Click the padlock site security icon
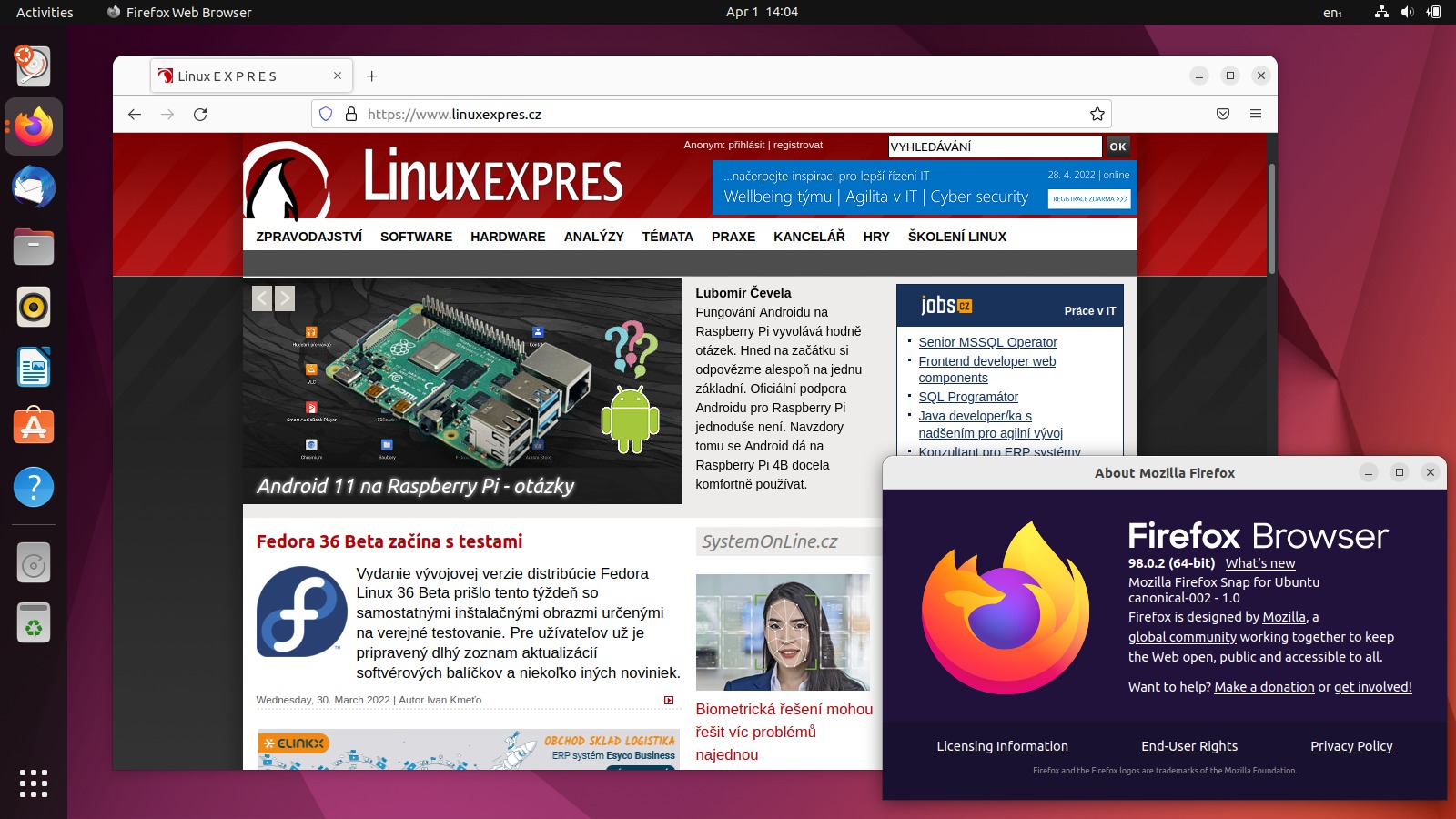The height and width of the screenshot is (819, 1456). 350,114
